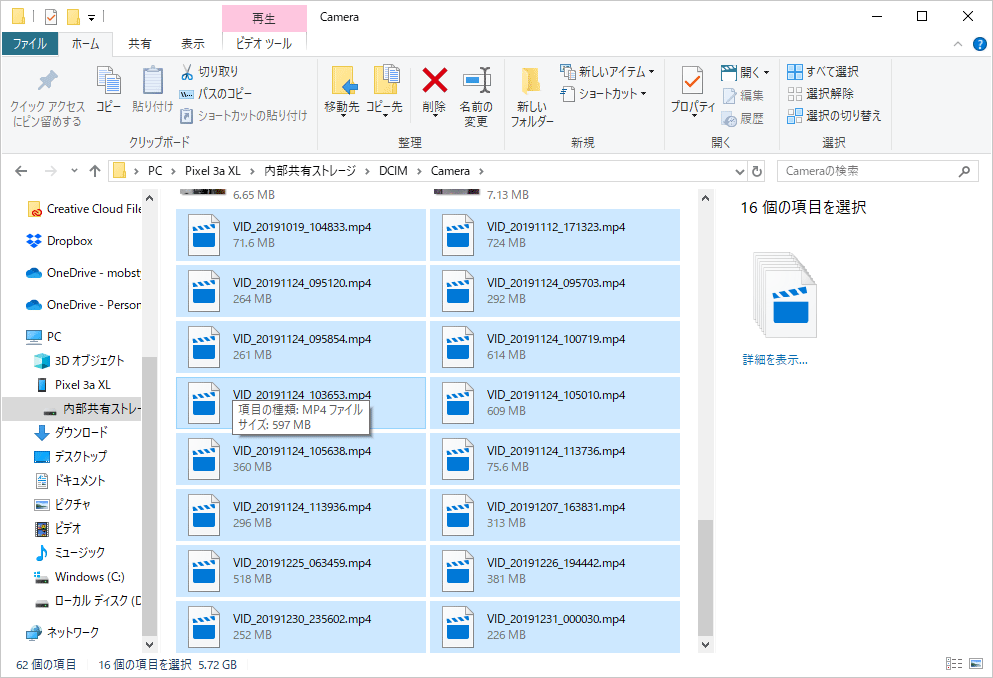Select the Share (共有) tab
The width and height of the screenshot is (993, 678).
(x=140, y=44)
